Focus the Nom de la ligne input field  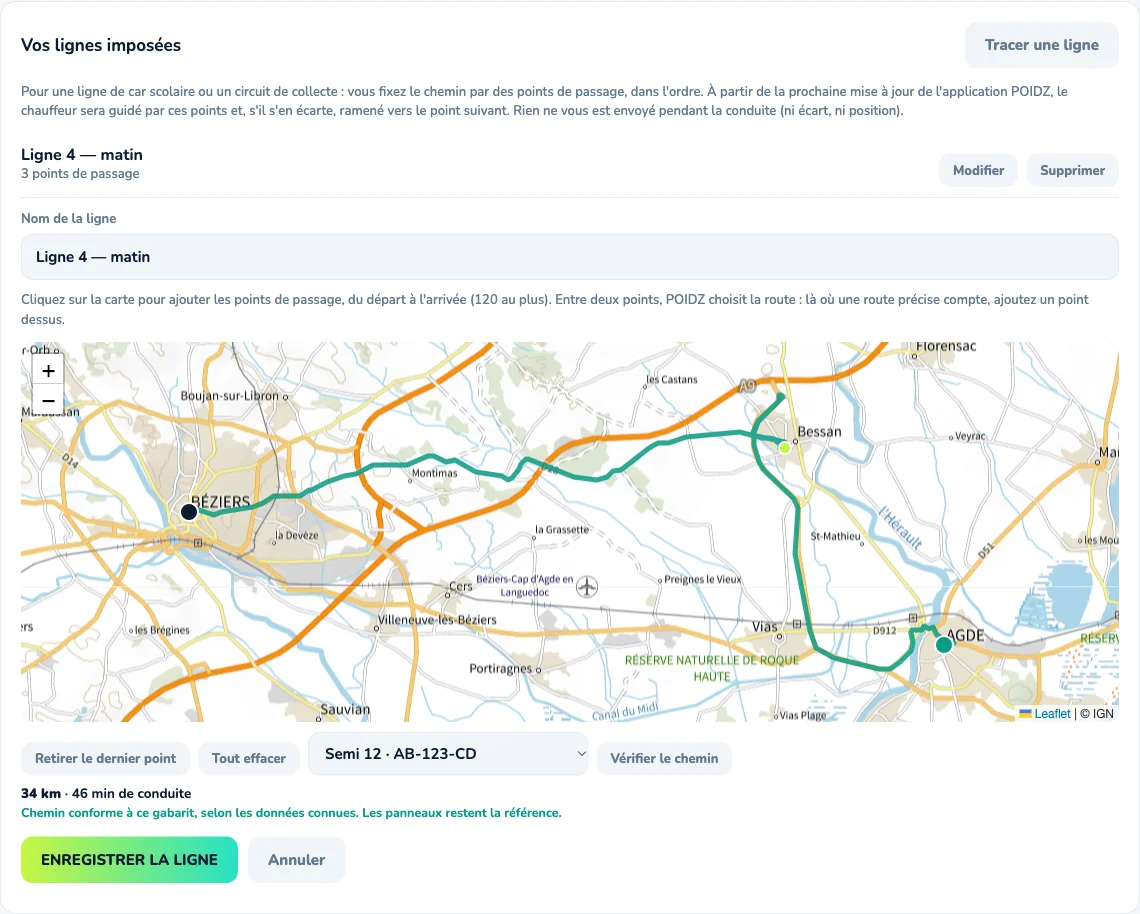(569, 257)
